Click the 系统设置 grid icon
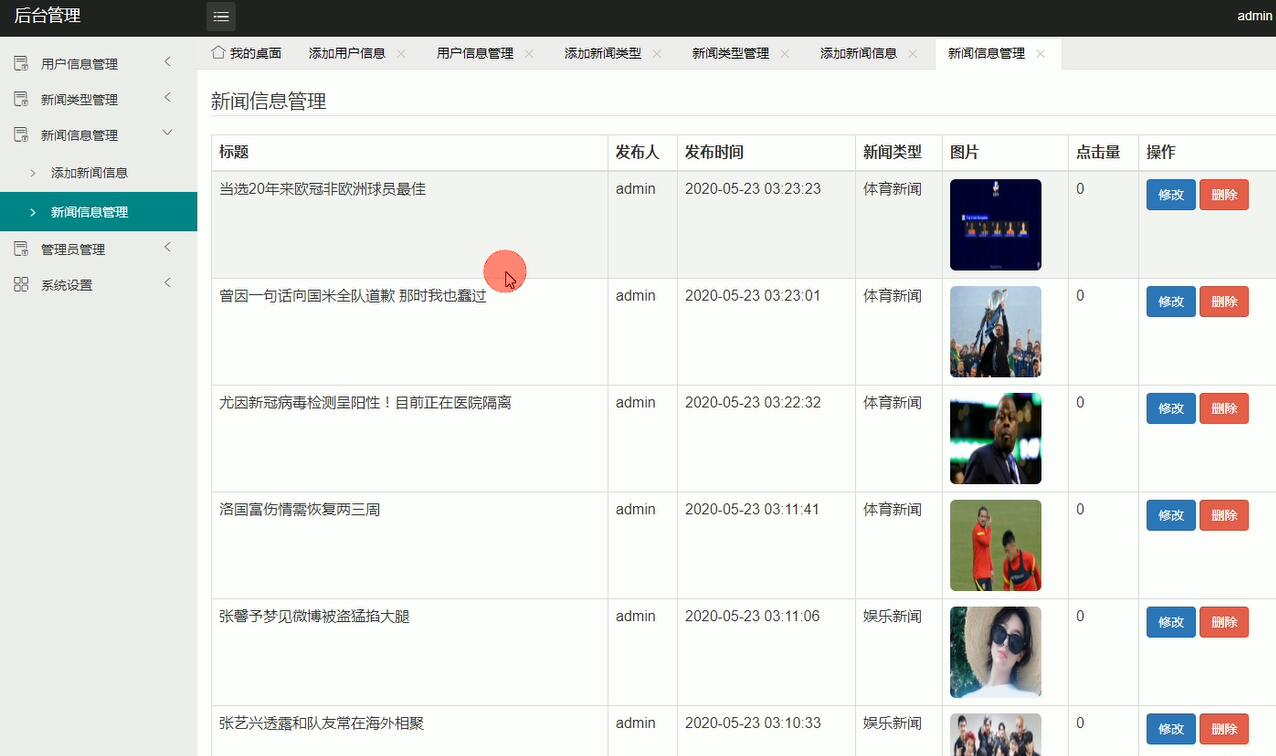 [x=21, y=285]
